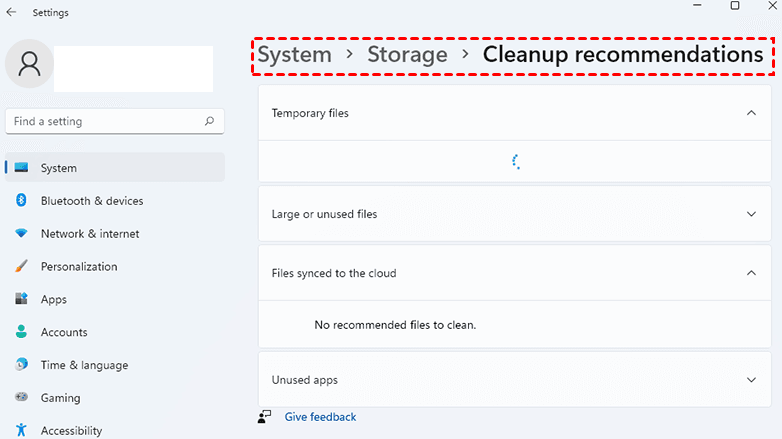782x439 pixels.
Task: Select Time & language in the sidebar
Action: pos(84,365)
